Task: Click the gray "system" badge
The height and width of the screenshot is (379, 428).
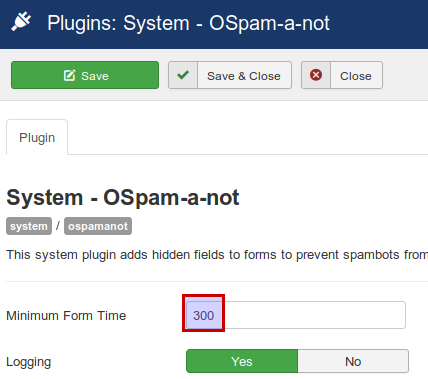Action: click(29, 226)
